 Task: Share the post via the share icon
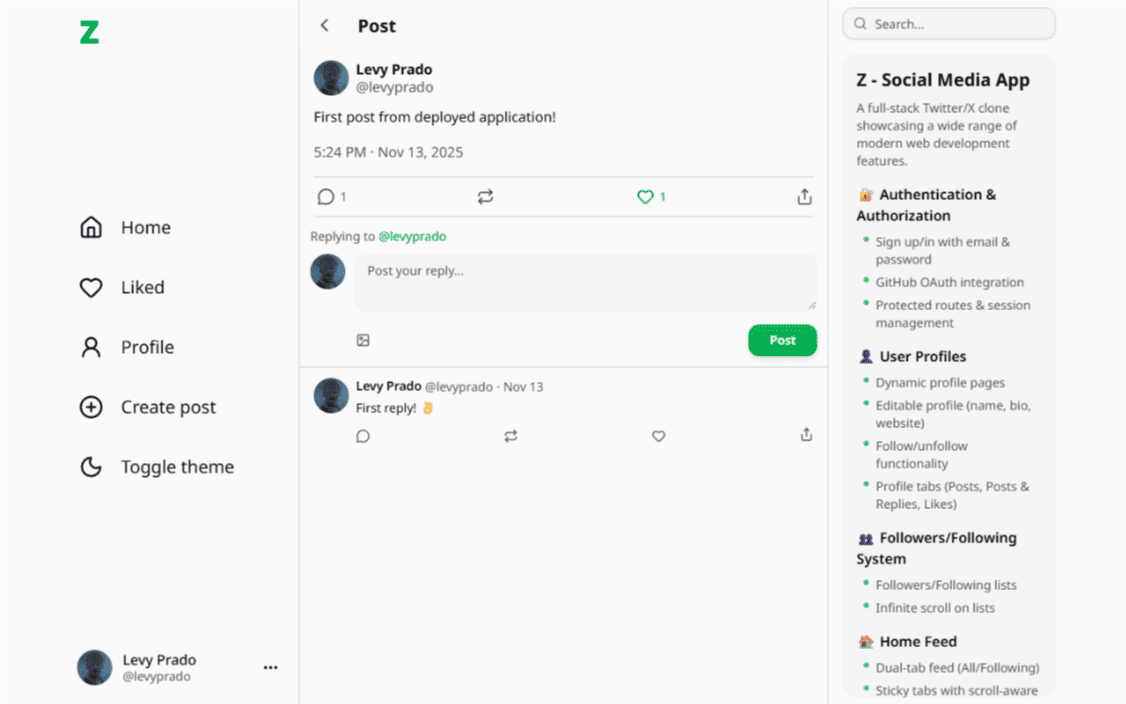pos(804,197)
